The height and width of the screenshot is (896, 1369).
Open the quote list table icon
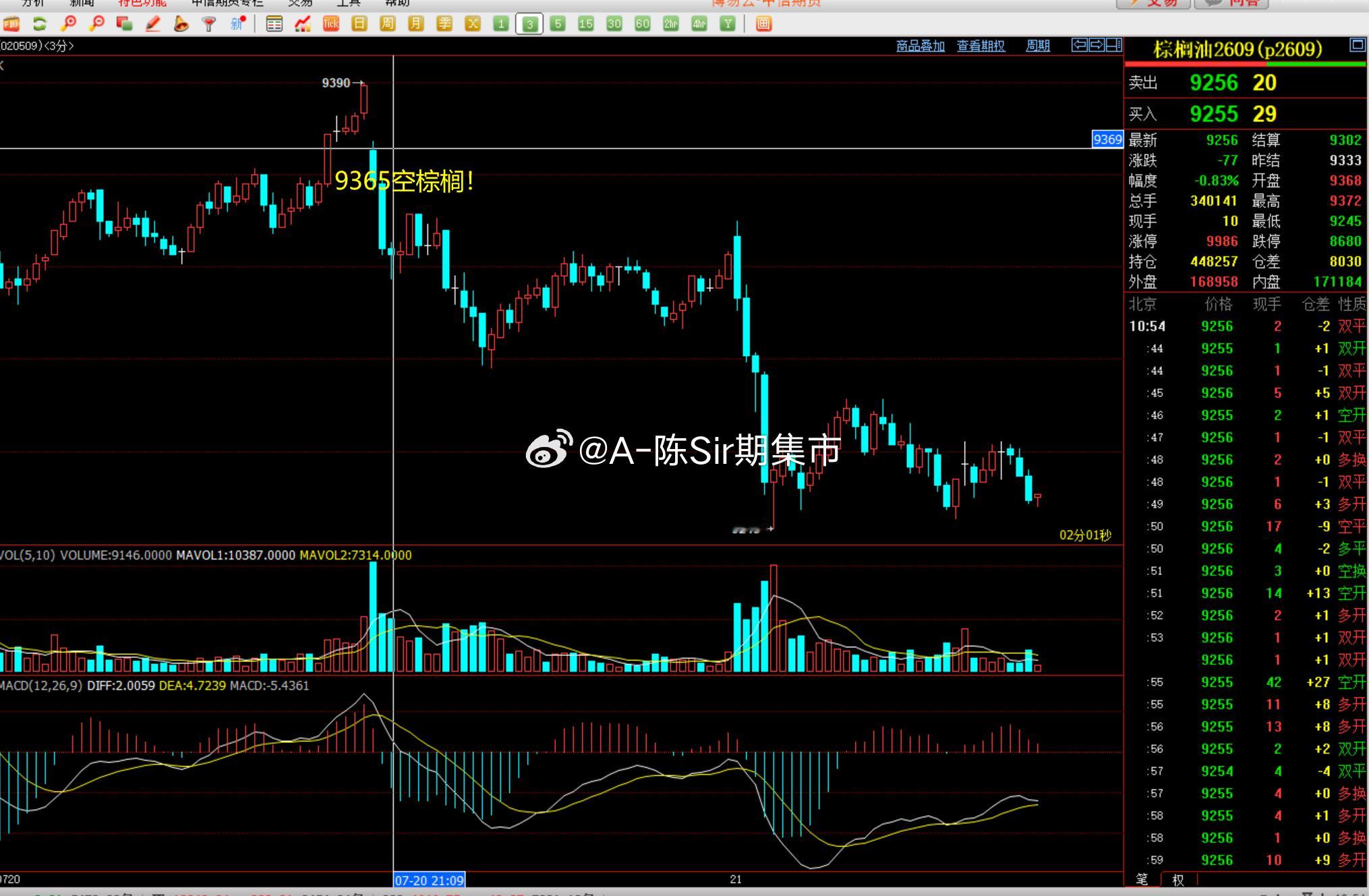click(274, 24)
